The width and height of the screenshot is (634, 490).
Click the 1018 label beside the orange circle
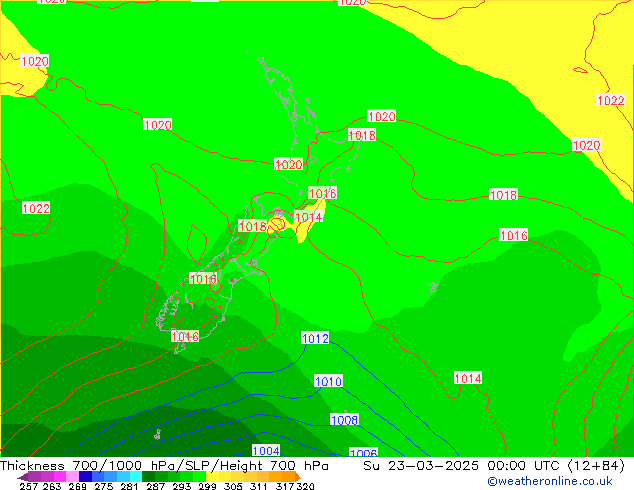pos(252,226)
